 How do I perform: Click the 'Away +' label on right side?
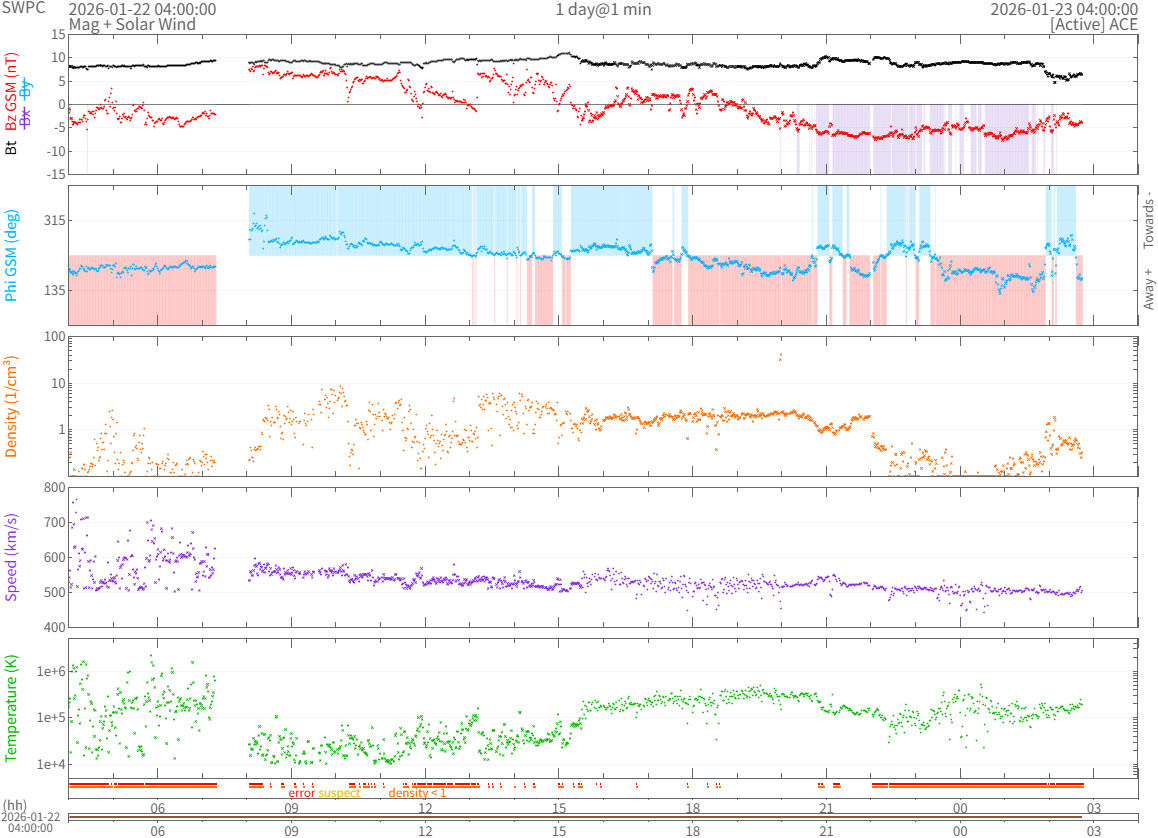point(1148,288)
